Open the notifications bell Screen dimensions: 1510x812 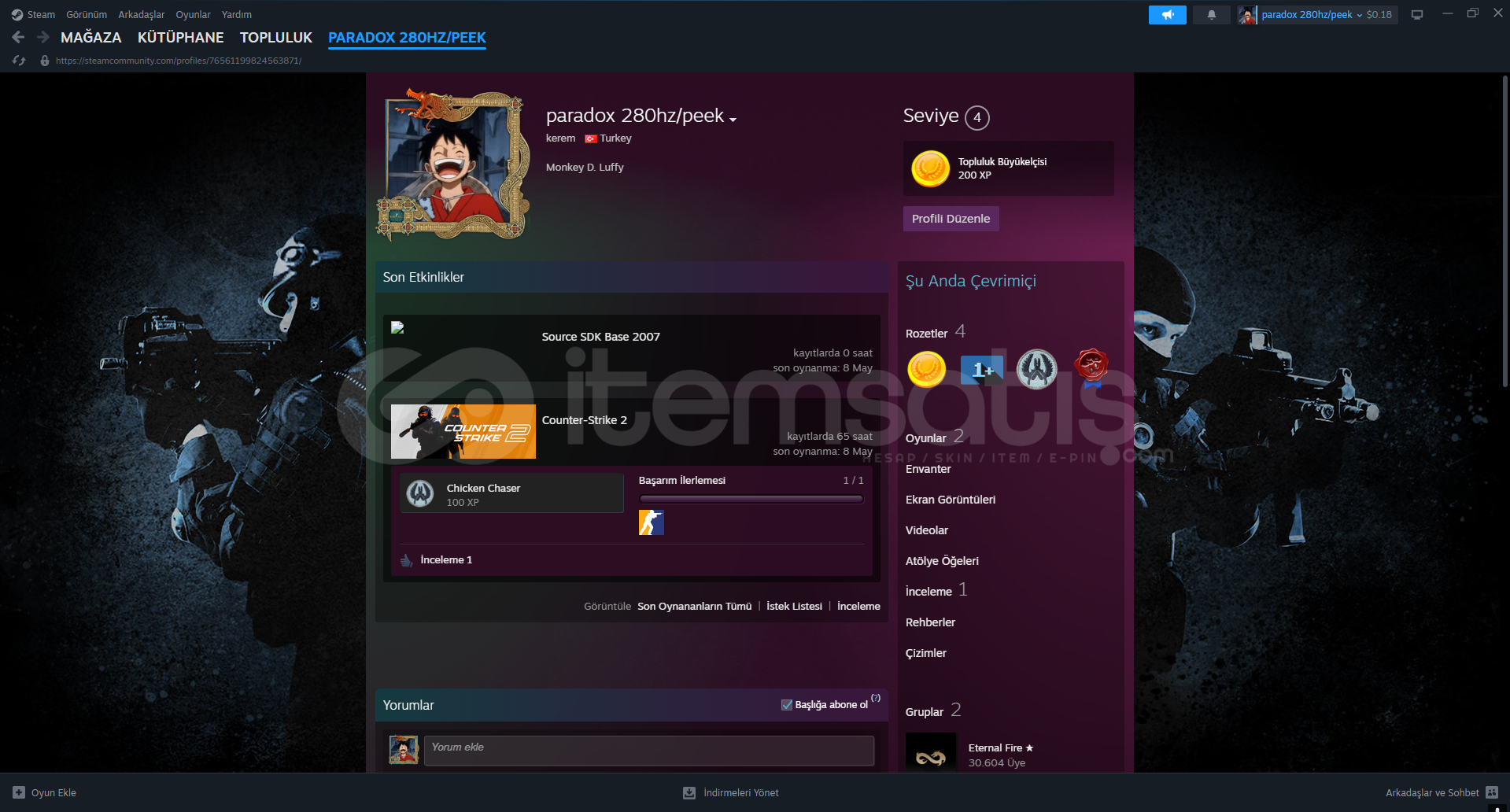pos(1211,14)
